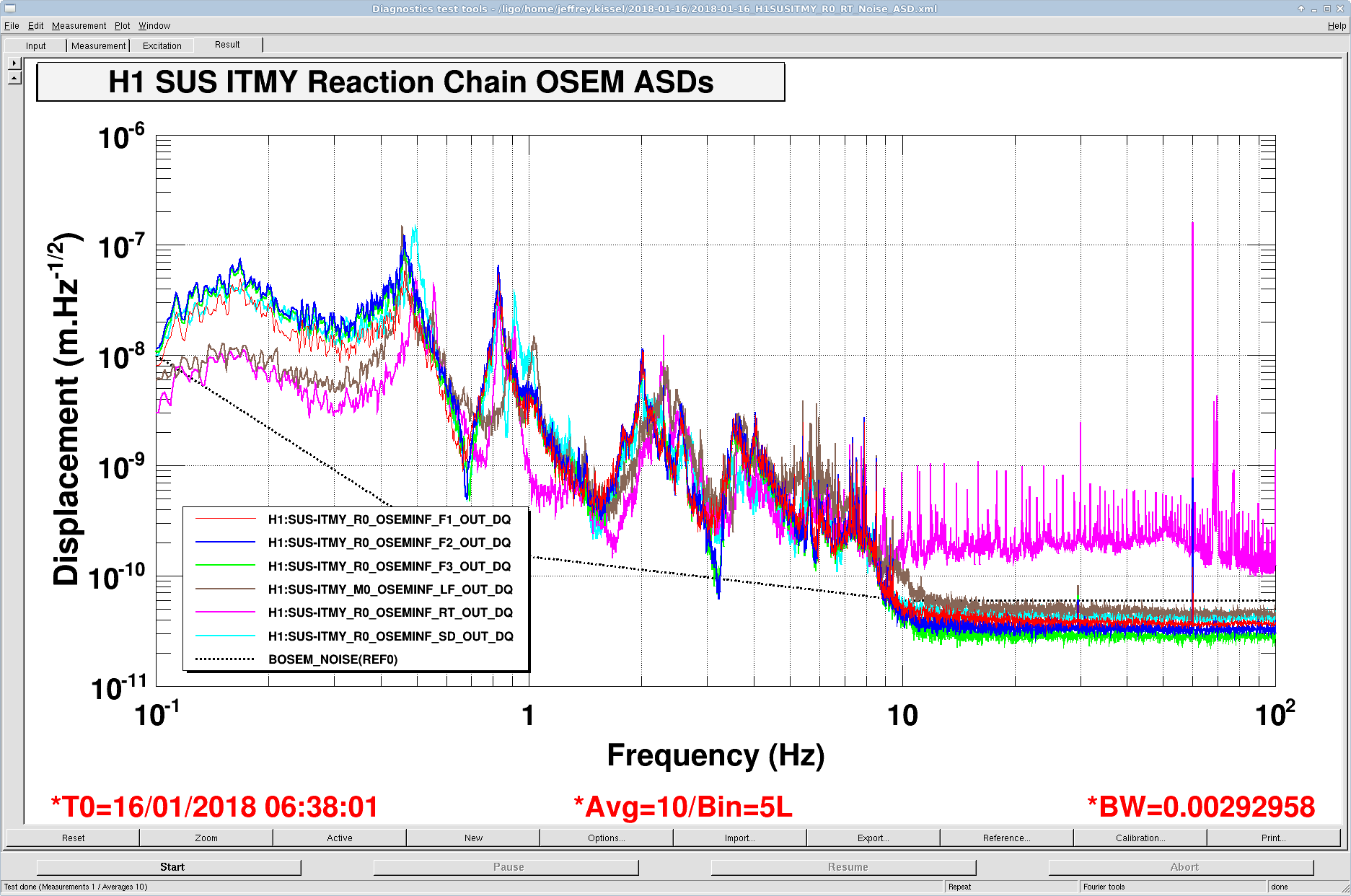Switch to the Excitation tab
Screen dimensions: 1351x896
[162, 46]
